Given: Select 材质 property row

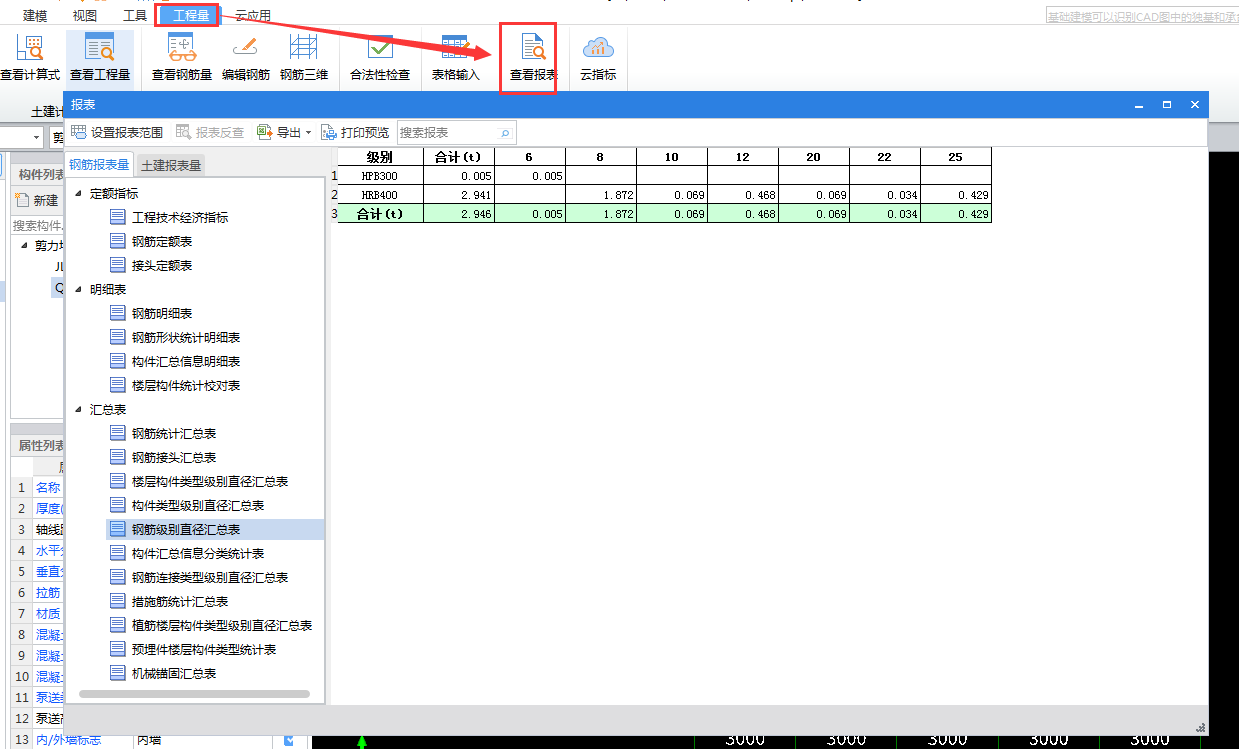Looking at the screenshot, I should [48, 613].
